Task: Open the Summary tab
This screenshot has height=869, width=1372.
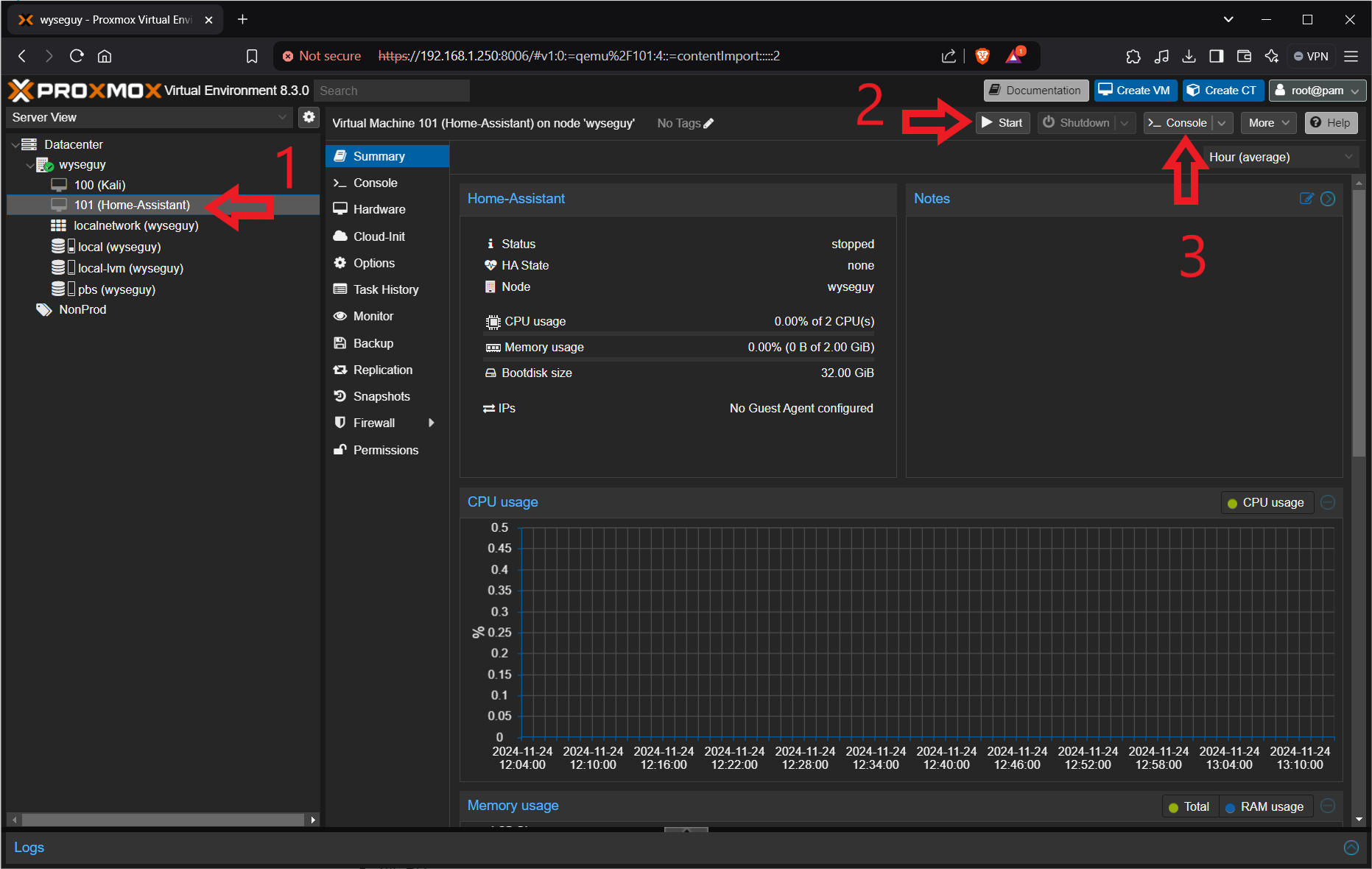Action: click(x=387, y=156)
